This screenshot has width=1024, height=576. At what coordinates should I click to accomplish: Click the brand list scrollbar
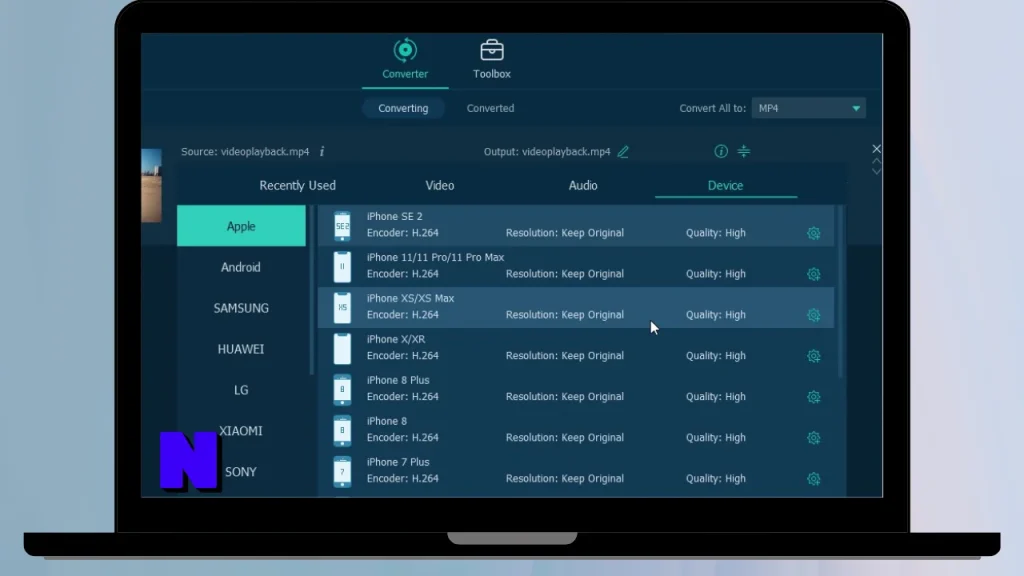pos(312,290)
